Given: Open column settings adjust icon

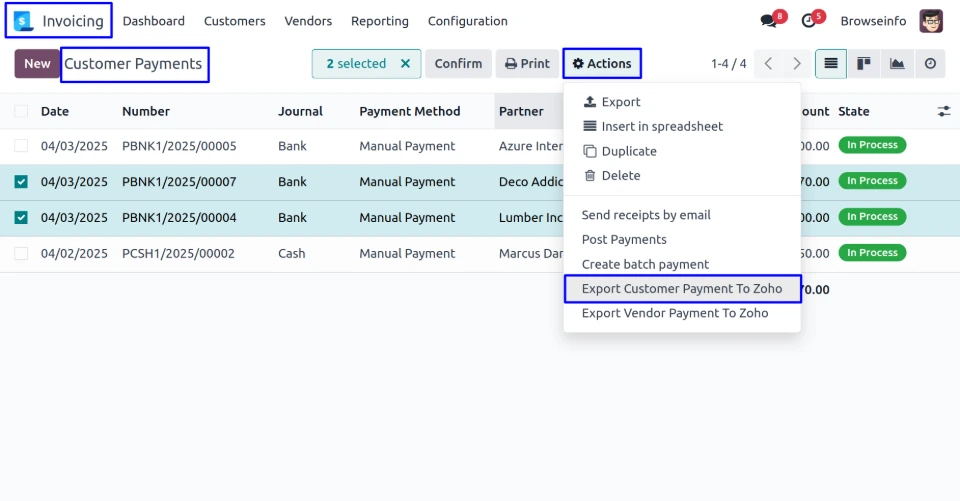Looking at the screenshot, I should point(943,111).
